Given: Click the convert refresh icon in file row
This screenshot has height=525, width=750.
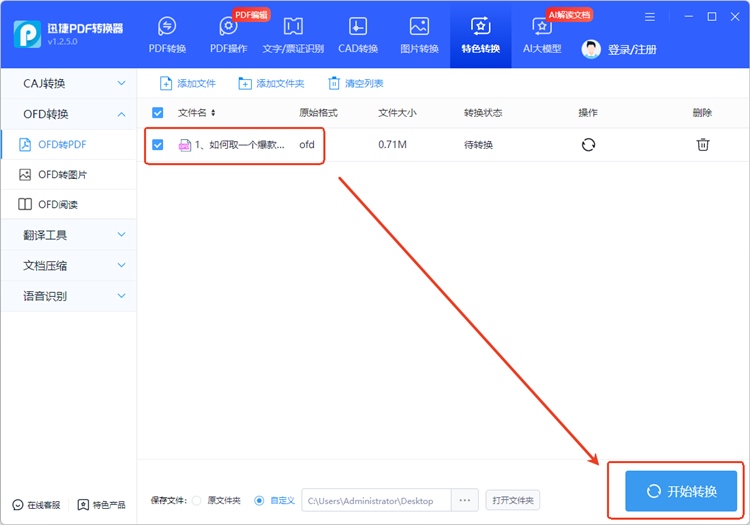Looking at the screenshot, I should pyautogui.click(x=588, y=144).
